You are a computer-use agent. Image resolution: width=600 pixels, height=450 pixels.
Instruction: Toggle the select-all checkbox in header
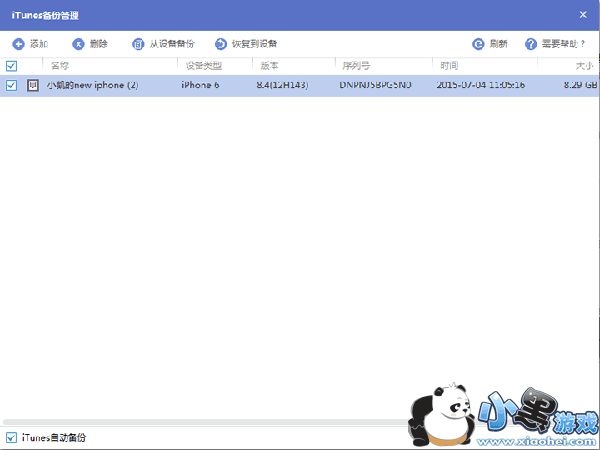click(x=11, y=66)
